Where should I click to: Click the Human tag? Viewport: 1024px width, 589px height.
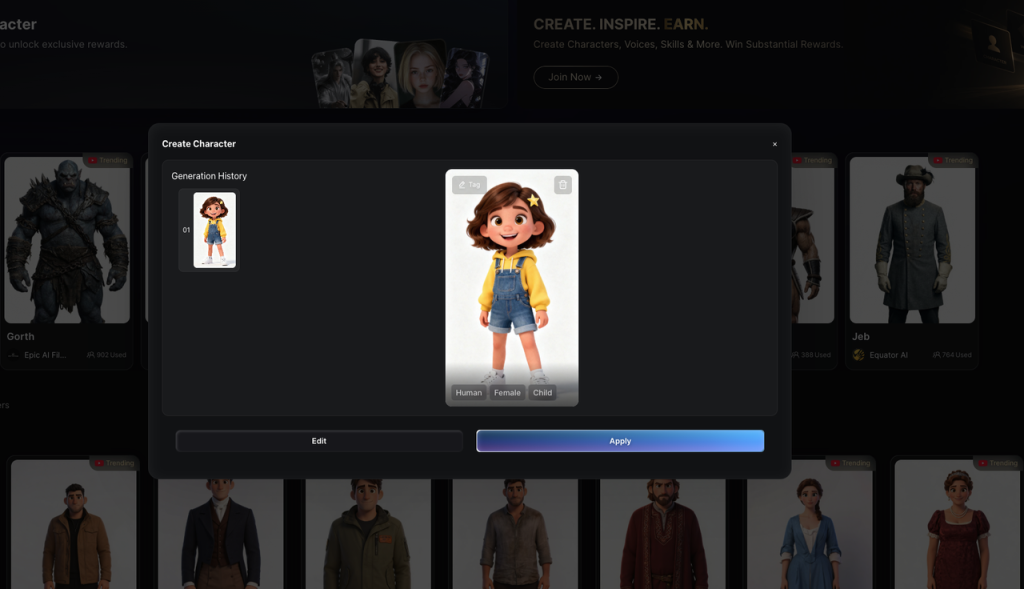[468, 392]
